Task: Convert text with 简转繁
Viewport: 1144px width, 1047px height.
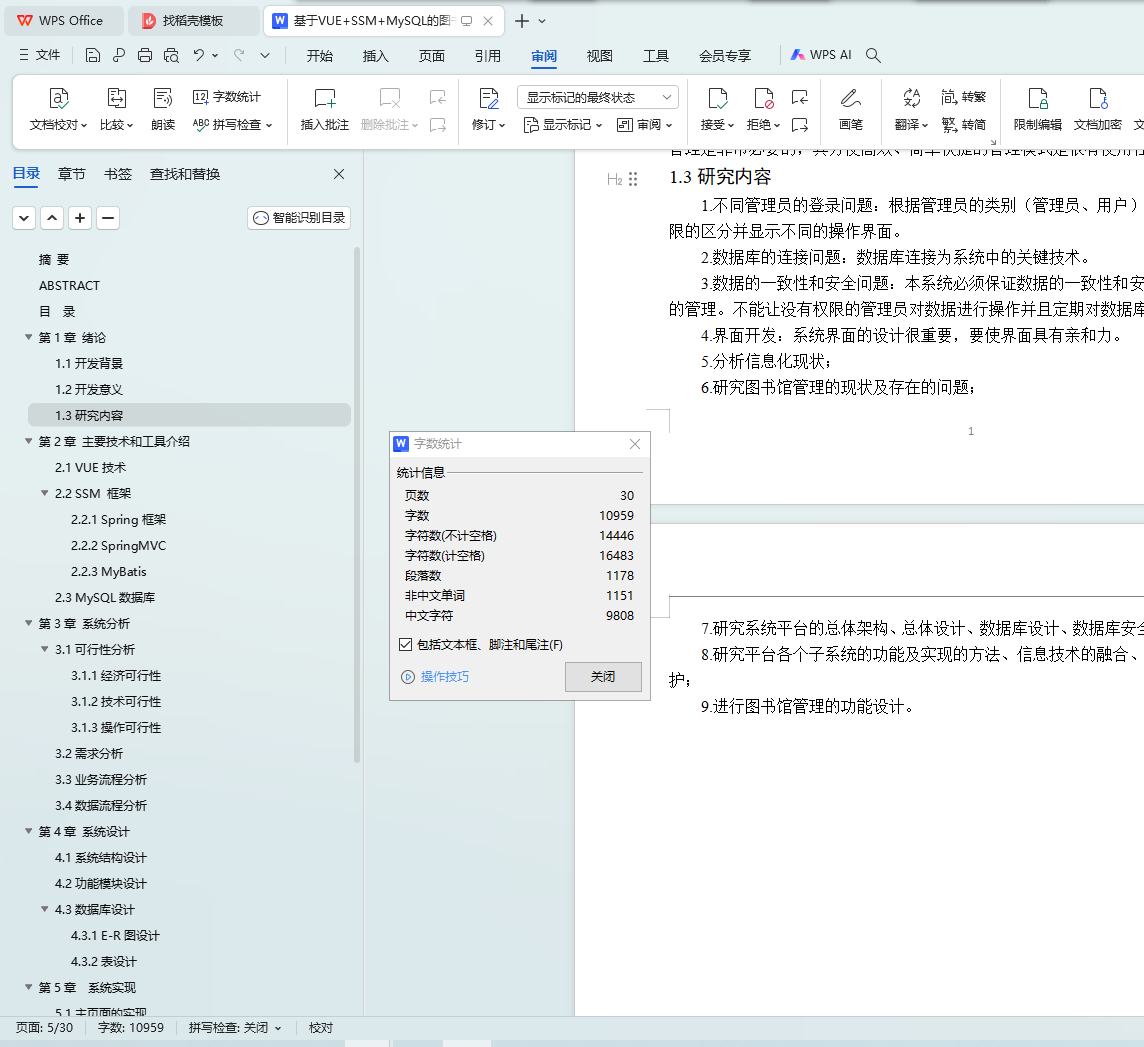Action: (963, 97)
